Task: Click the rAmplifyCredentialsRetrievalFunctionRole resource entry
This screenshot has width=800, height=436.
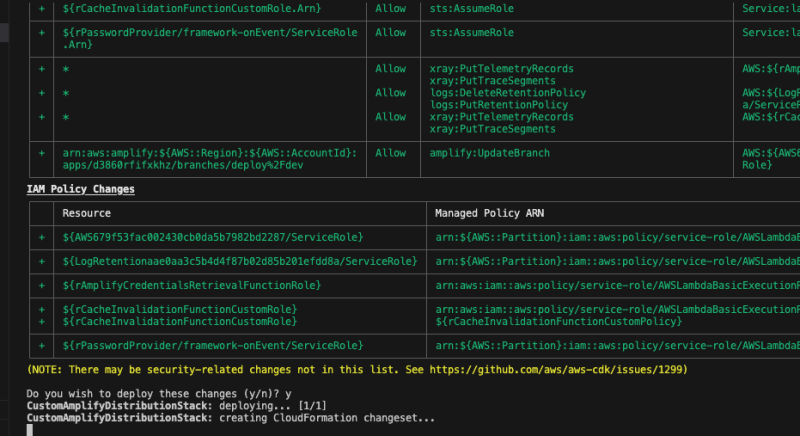Action: click(x=191, y=285)
